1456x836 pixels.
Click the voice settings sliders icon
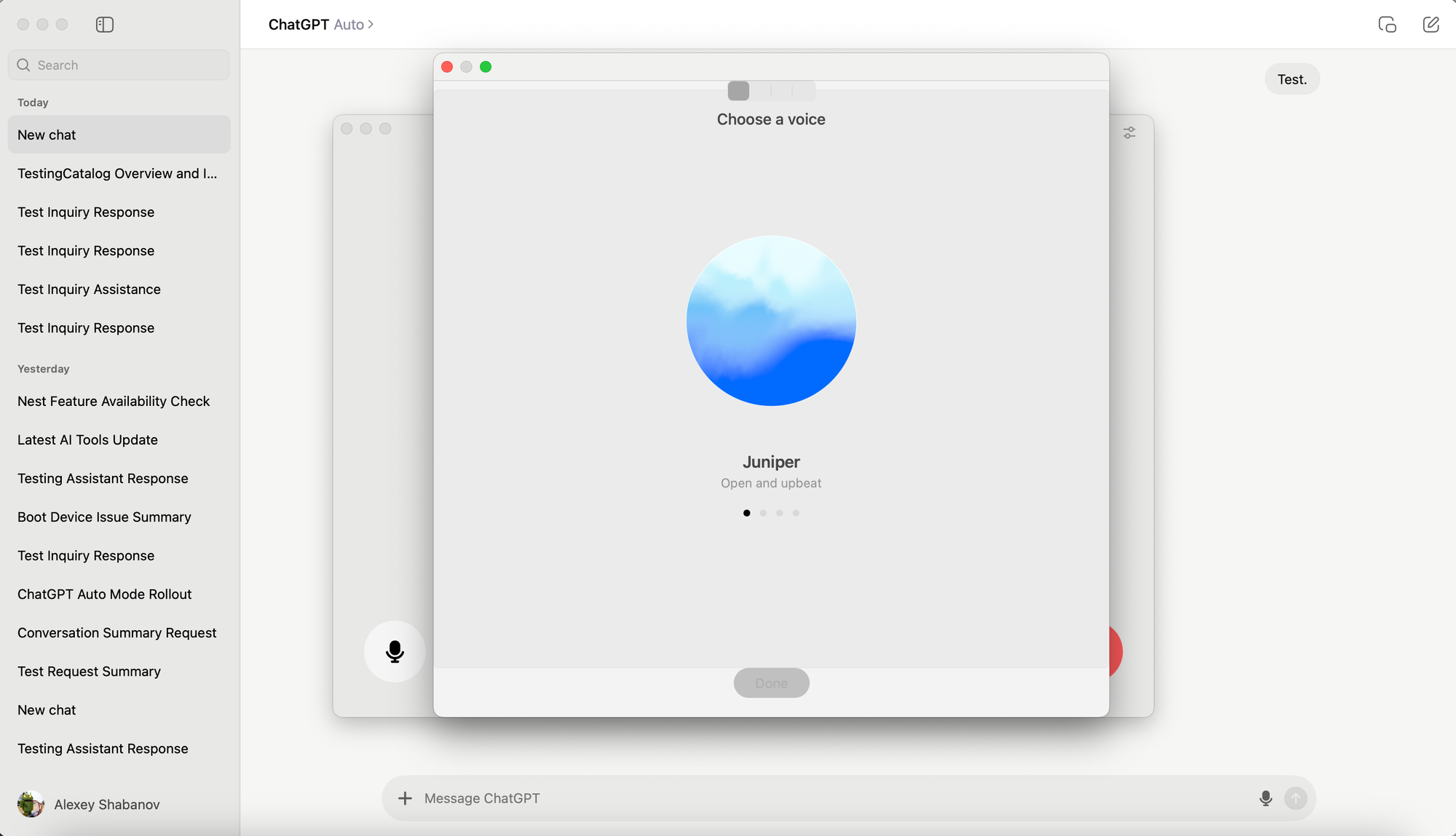pyautogui.click(x=1129, y=132)
